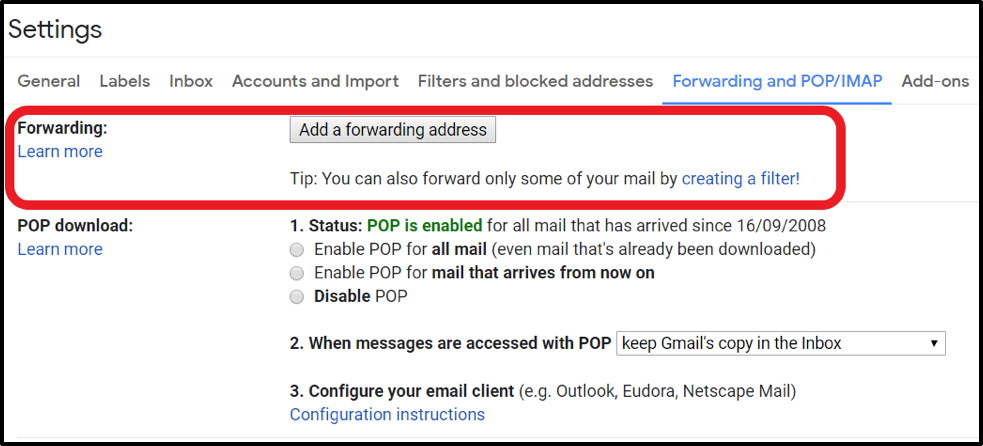This screenshot has height=446, width=983.
Task: Select the Disable POP radio option
Action: 297,297
